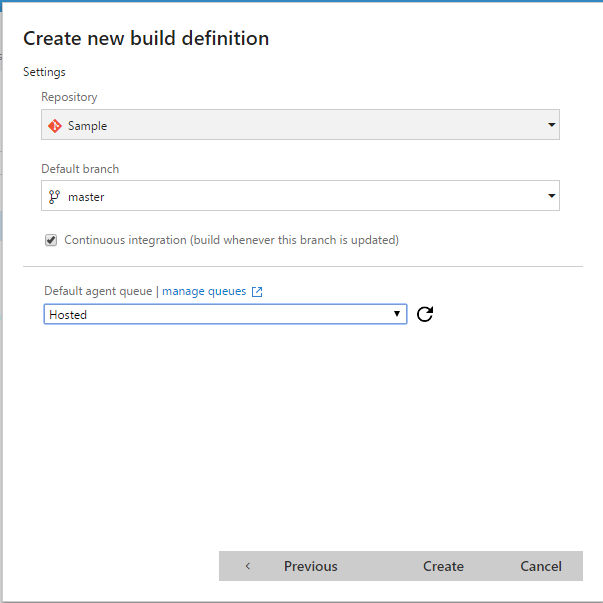Click the branch icon beside master
The image size is (603, 603).
point(54,197)
